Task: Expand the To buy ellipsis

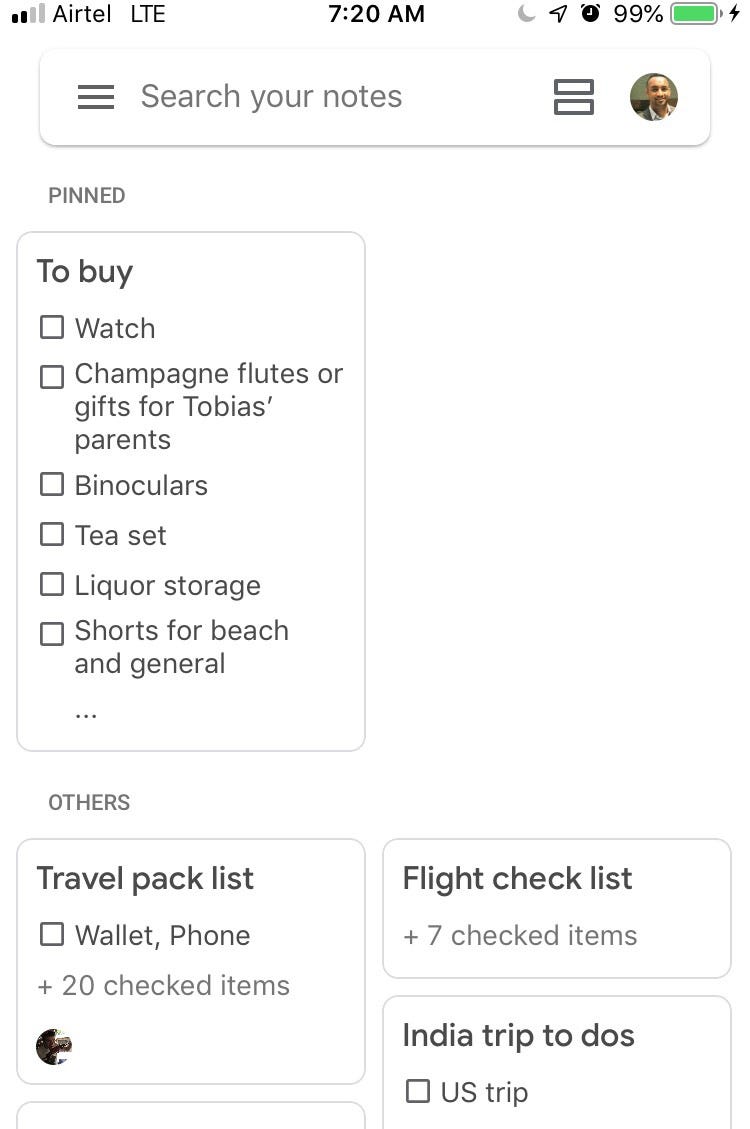Action: (86, 712)
